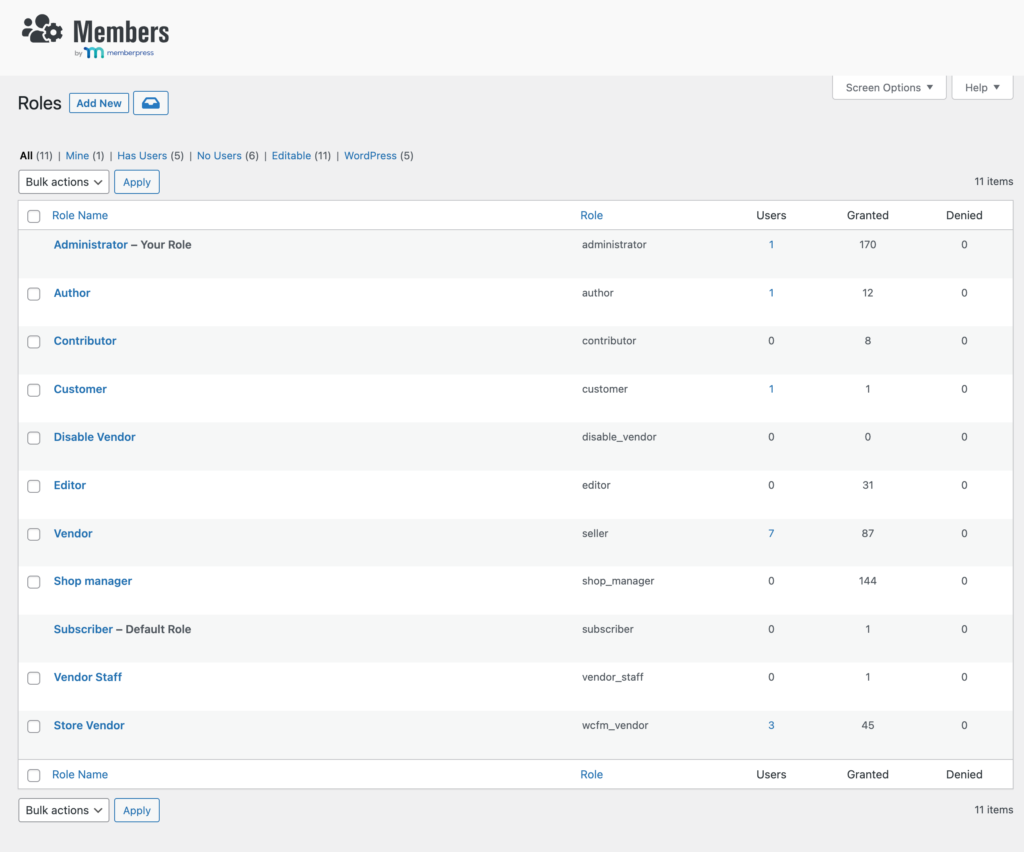
Task: Open the Subscriber role
Action: [83, 629]
